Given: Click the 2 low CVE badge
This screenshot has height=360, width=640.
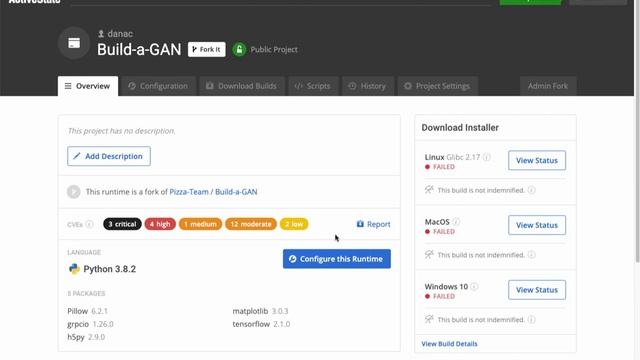Looking at the screenshot, I should 294,224.
